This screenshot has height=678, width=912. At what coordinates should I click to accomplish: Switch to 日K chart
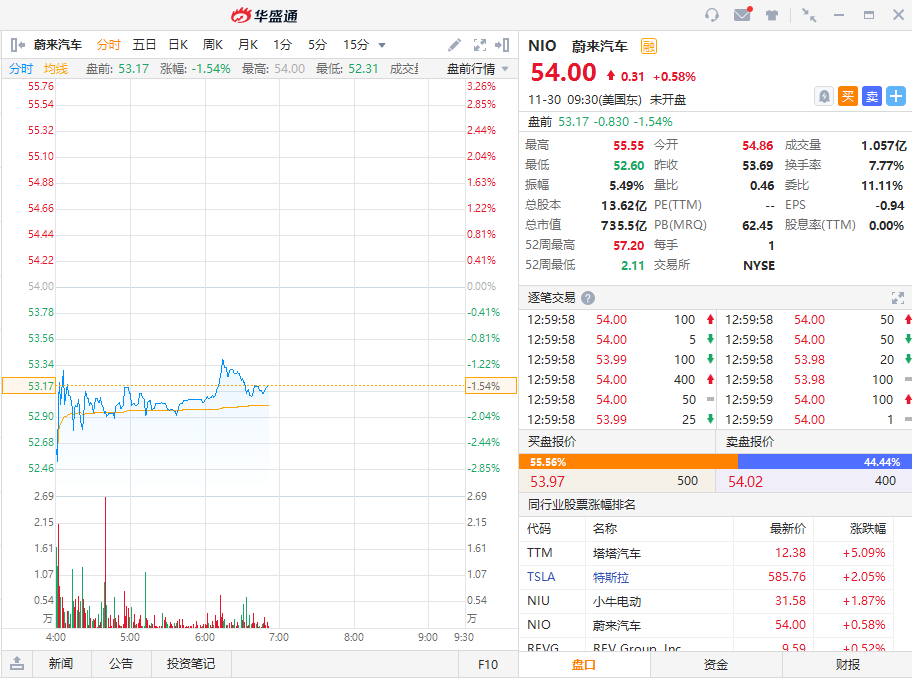[x=179, y=45]
